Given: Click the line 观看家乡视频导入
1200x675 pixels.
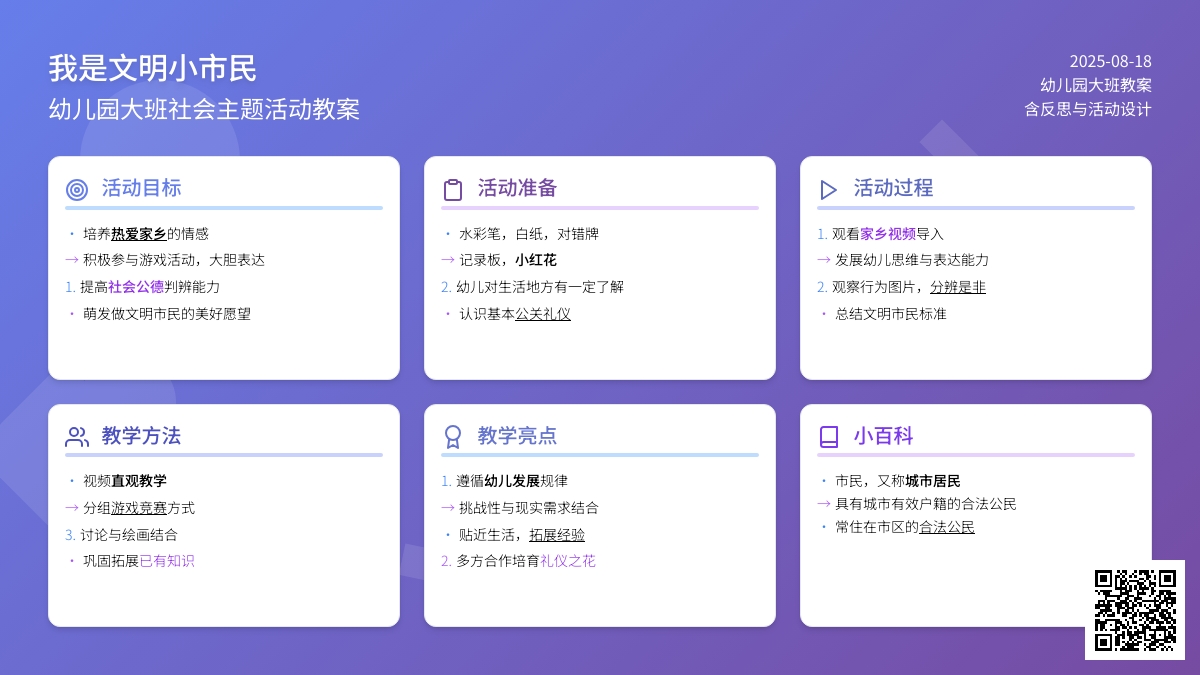Looking at the screenshot, I should [888, 234].
